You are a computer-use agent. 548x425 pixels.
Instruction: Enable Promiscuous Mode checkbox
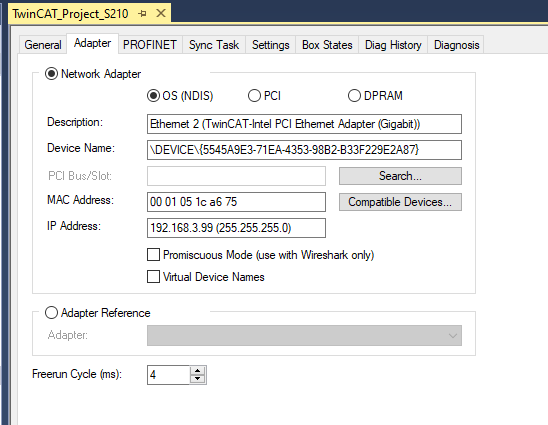pos(153,255)
